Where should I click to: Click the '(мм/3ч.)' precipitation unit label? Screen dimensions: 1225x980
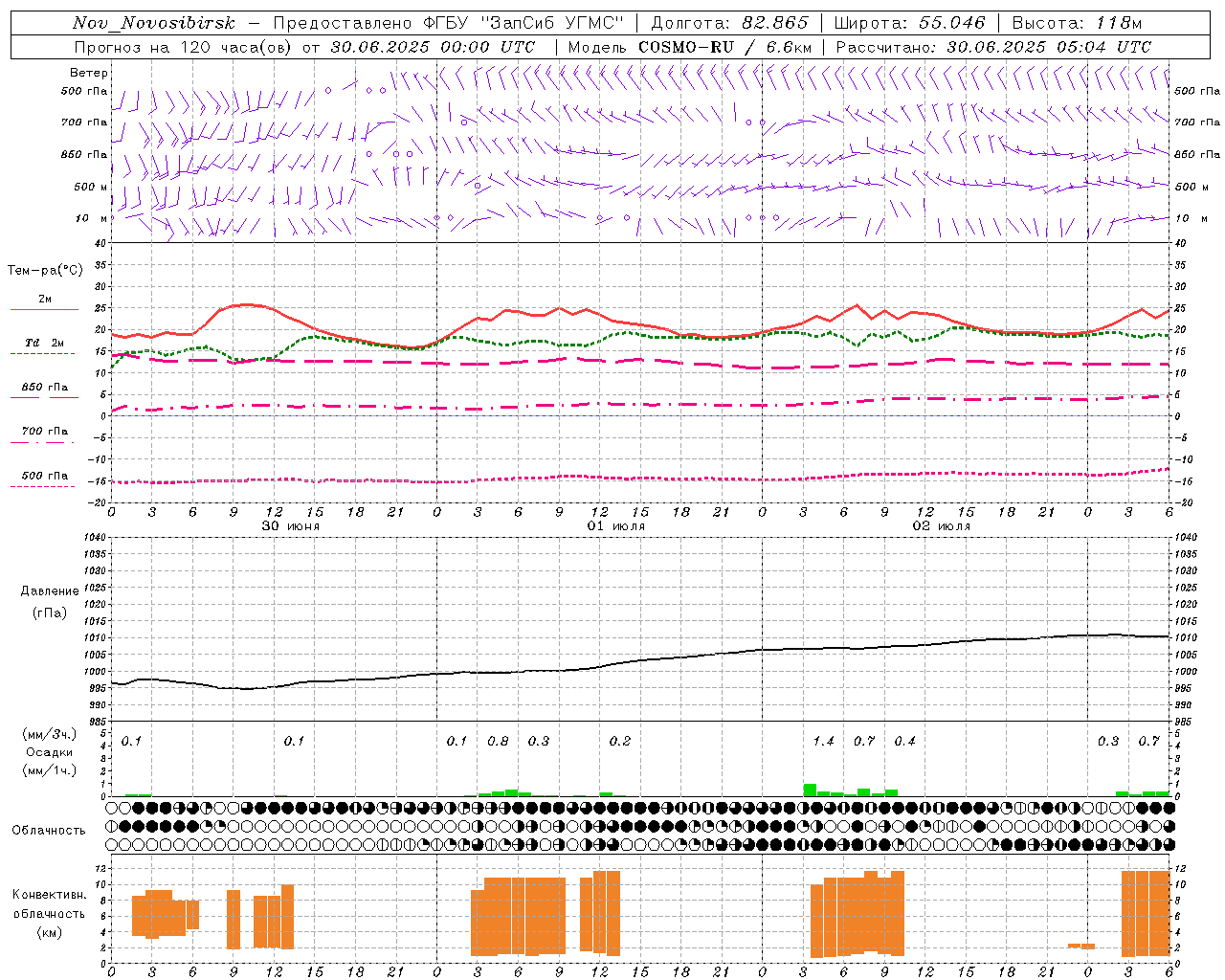tap(49, 734)
